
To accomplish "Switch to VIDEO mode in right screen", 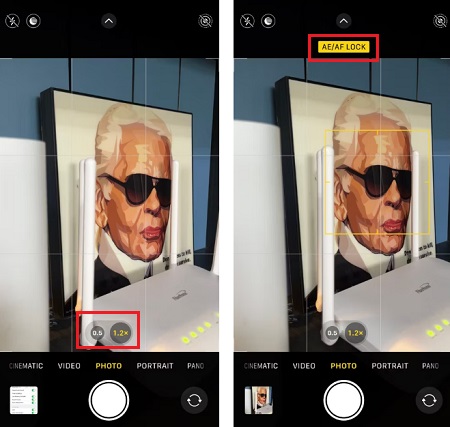I will click(x=304, y=366).
